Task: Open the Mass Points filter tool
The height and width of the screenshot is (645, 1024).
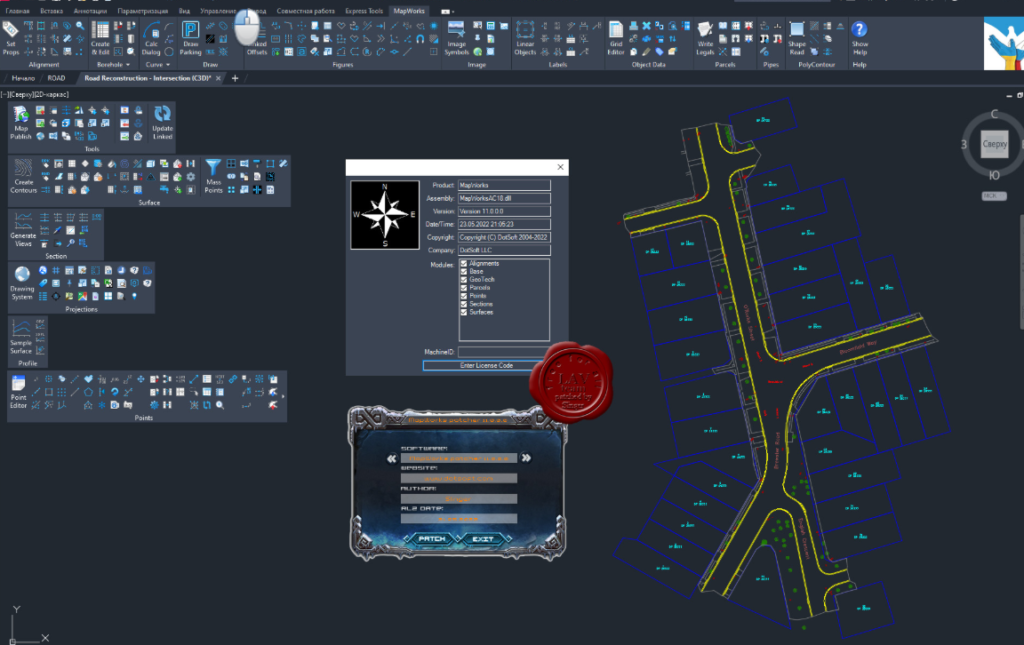Action: pos(214,176)
